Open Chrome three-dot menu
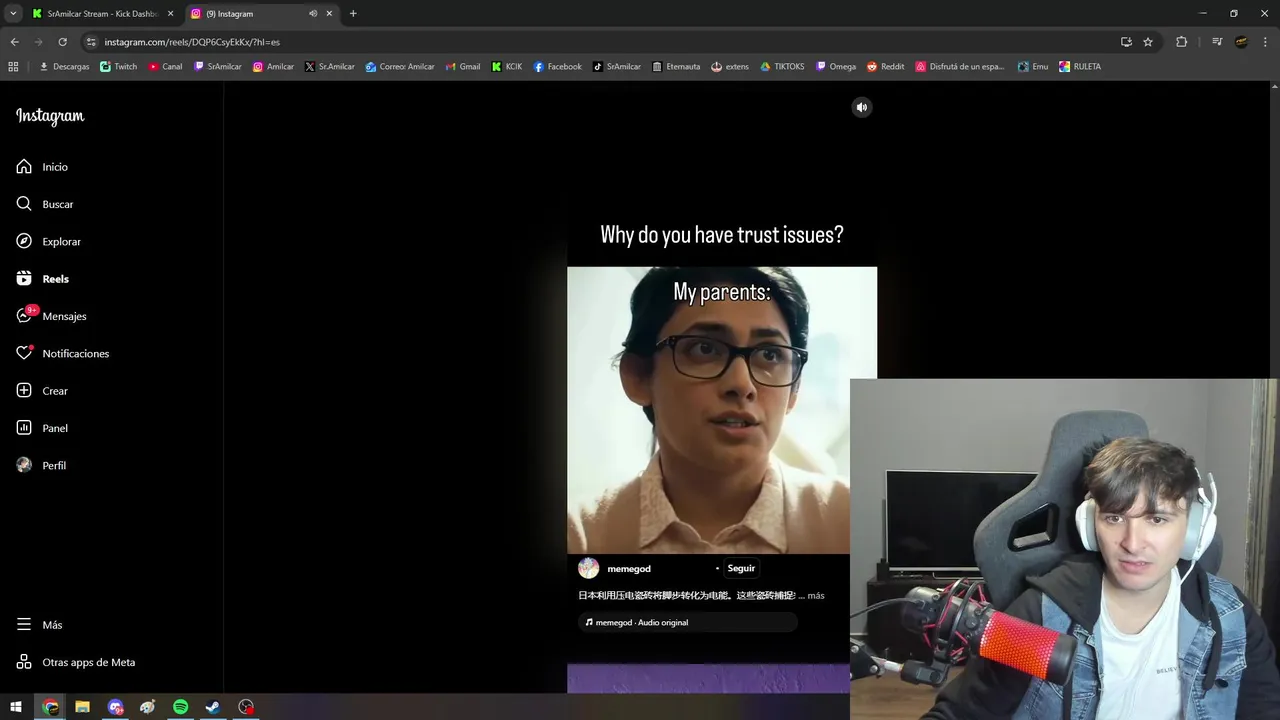Image resolution: width=1280 pixels, height=720 pixels. pos(1265,42)
